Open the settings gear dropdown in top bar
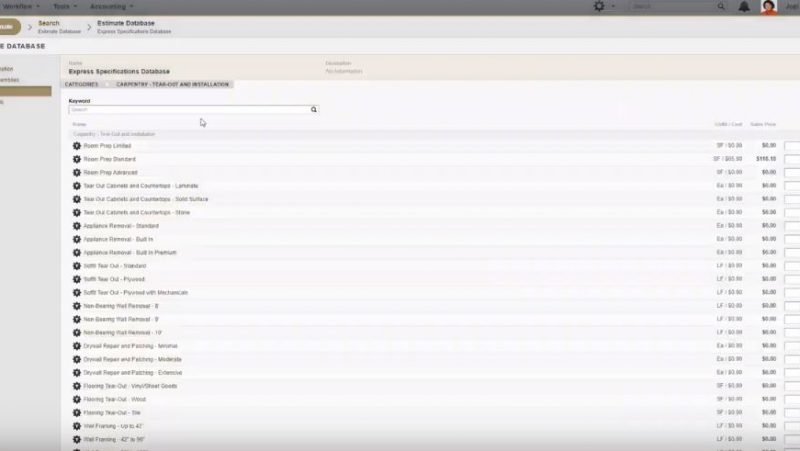 click(x=602, y=6)
